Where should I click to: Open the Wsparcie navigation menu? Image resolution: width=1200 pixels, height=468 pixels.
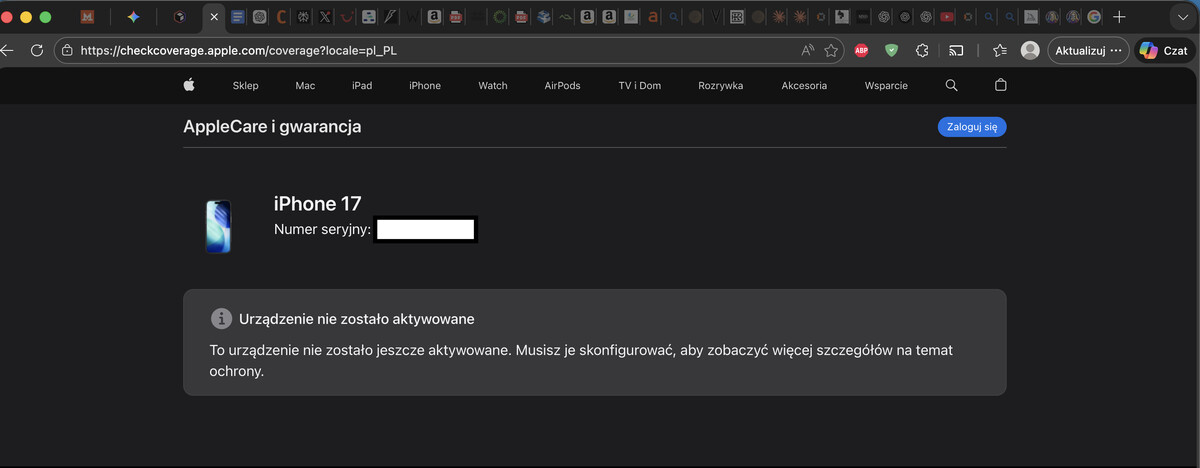(x=886, y=86)
